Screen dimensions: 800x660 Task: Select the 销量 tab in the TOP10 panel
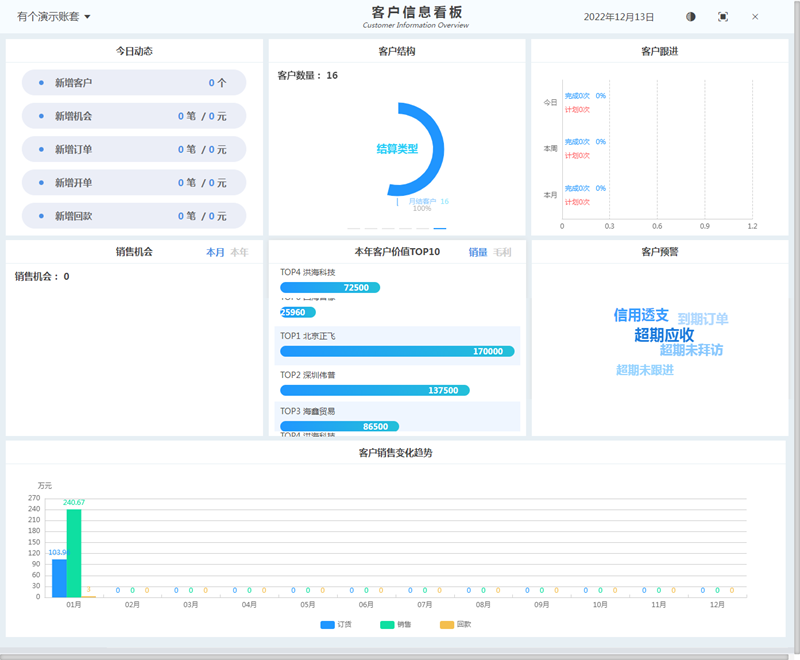pos(478,252)
